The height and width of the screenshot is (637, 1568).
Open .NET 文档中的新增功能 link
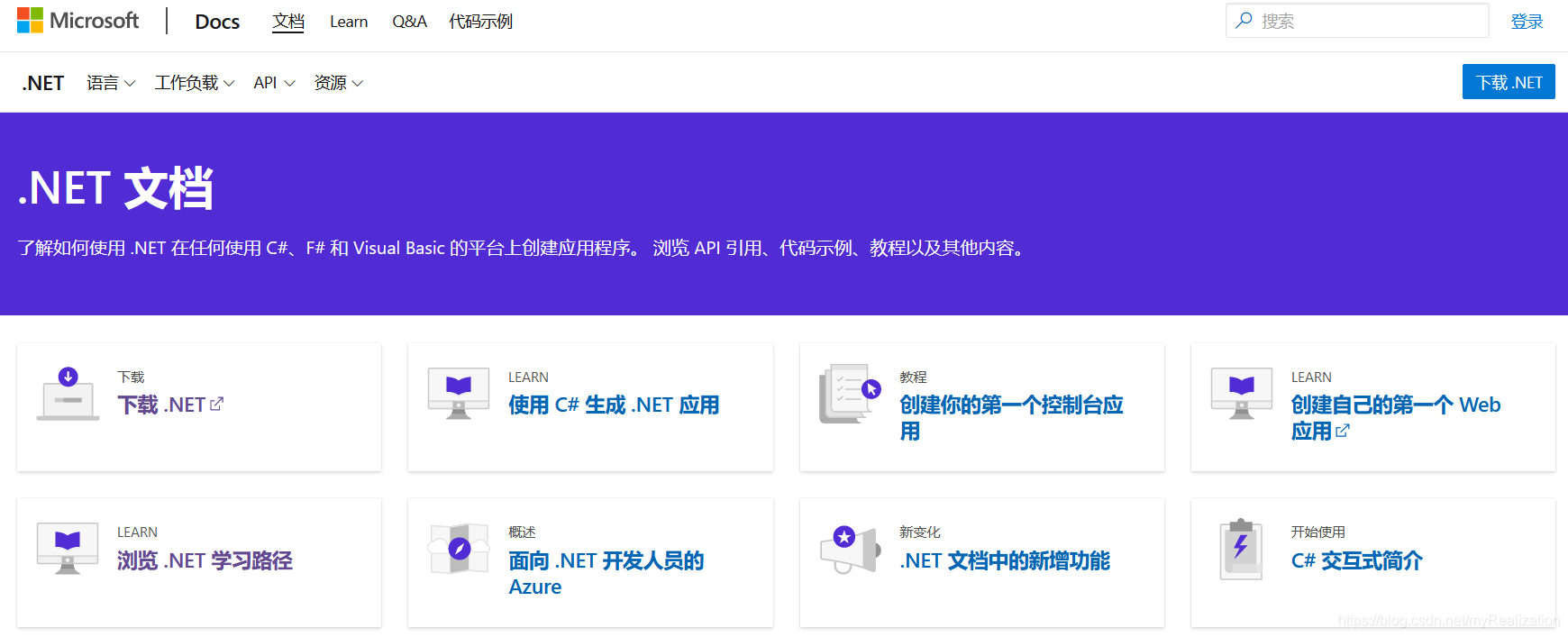pyautogui.click(x=1005, y=560)
